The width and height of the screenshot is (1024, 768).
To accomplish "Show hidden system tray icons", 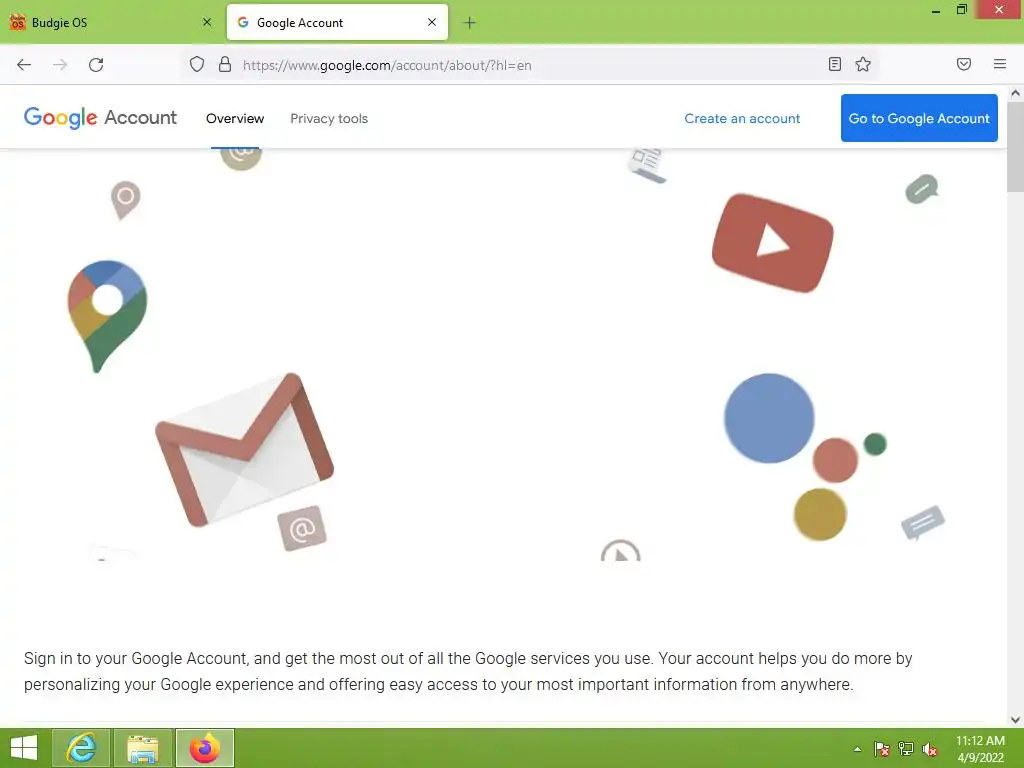I will 857,749.
